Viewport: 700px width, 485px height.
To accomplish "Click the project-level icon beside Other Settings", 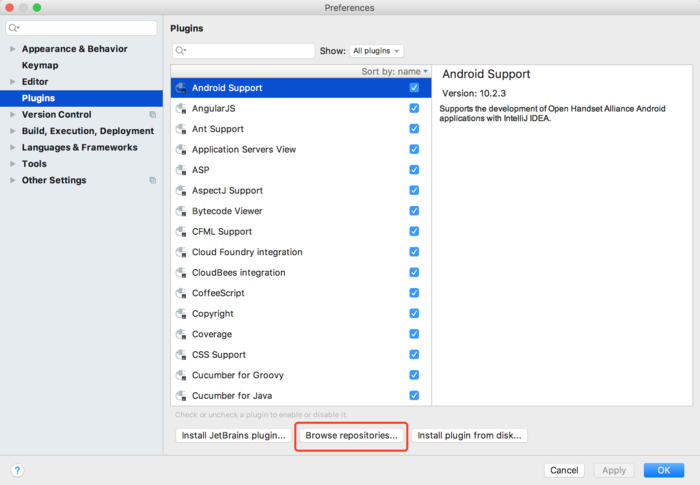I will point(153,180).
